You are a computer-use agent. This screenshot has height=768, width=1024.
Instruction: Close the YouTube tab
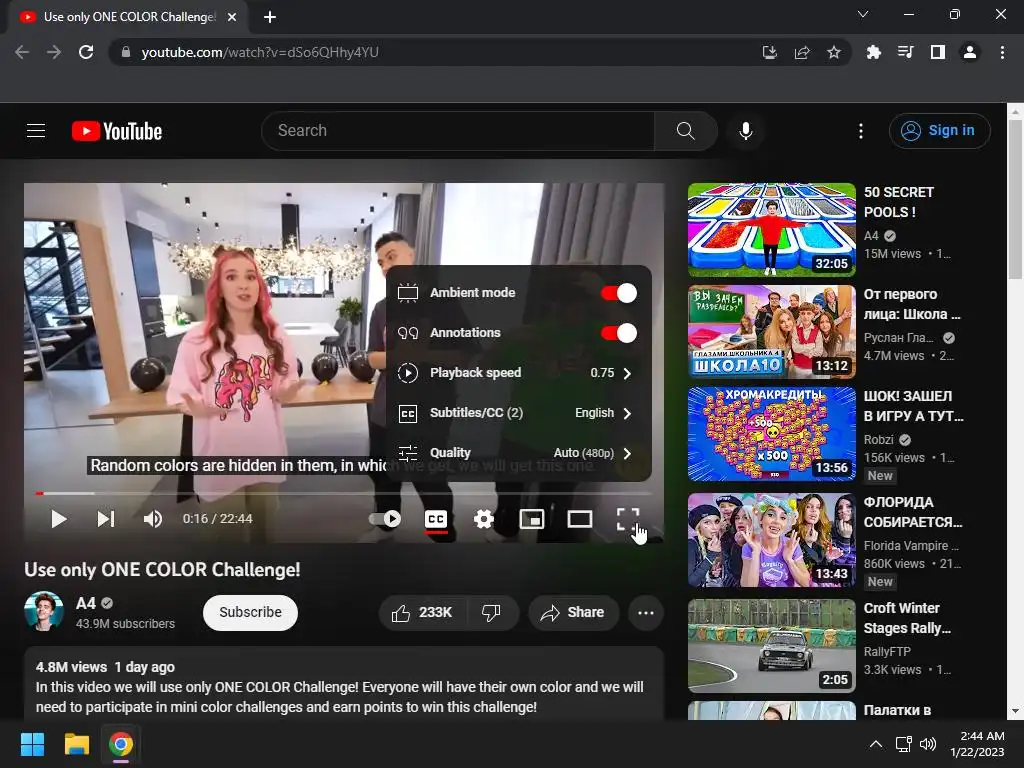coord(232,17)
